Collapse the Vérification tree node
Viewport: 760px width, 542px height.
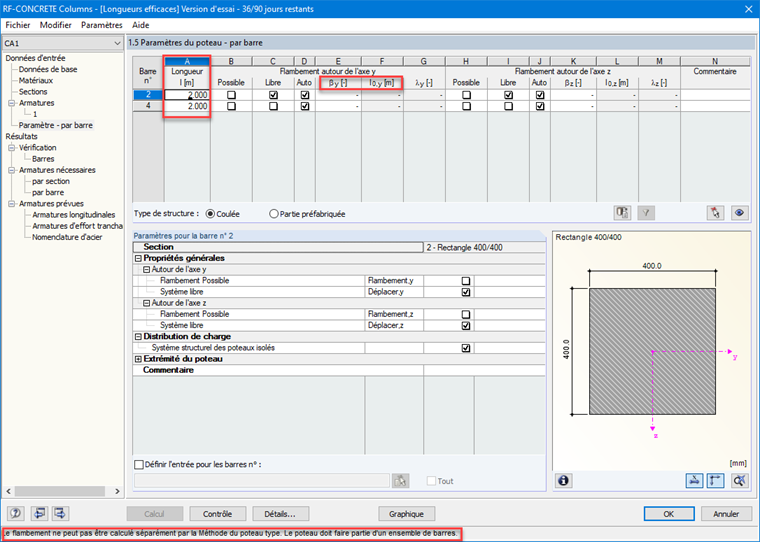[12, 147]
